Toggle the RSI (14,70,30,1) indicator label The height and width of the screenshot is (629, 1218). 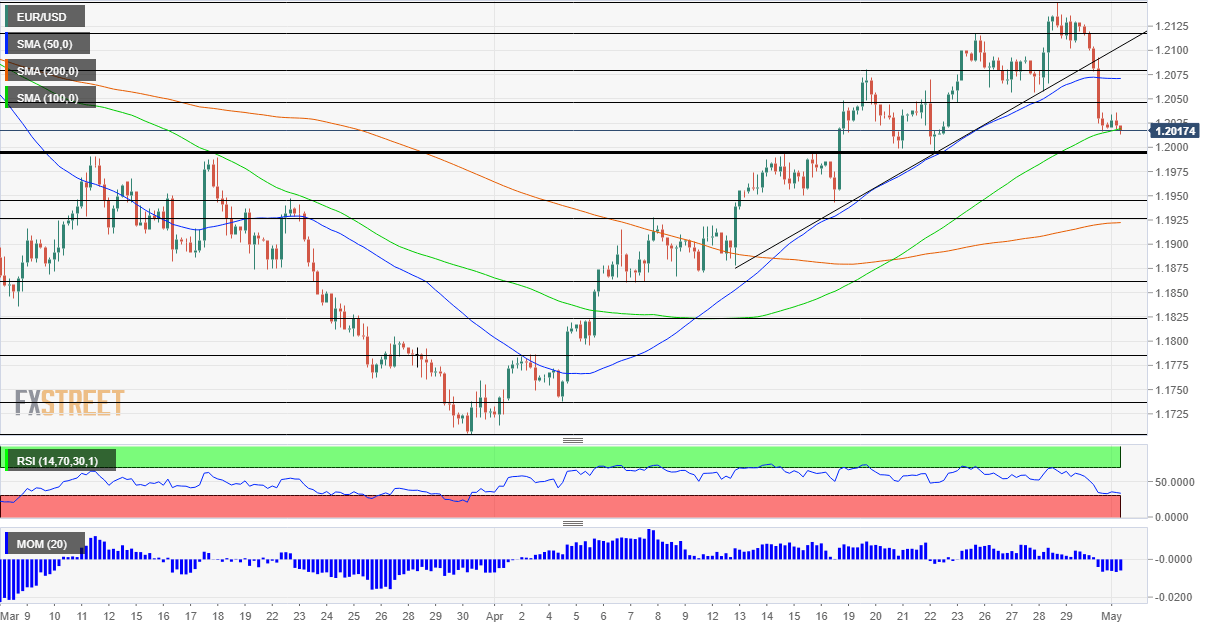pyautogui.click(x=62, y=460)
